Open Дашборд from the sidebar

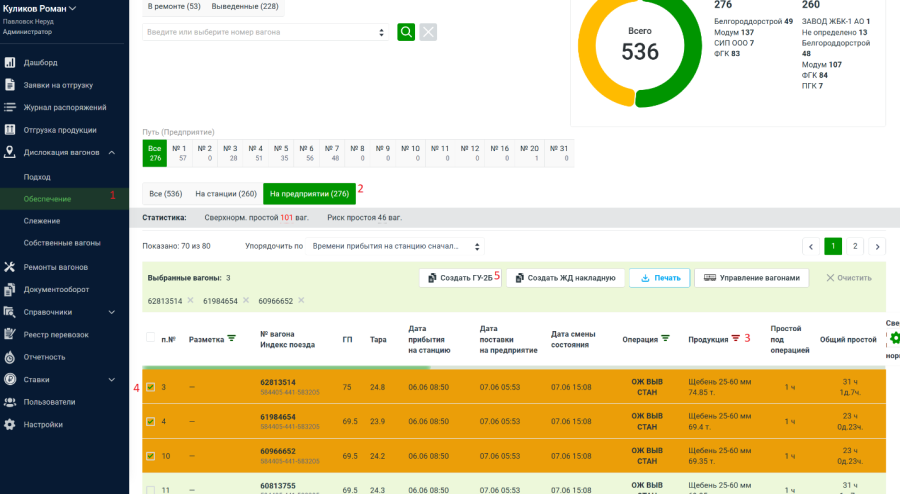pyautogui.click(x=41, y=62)
